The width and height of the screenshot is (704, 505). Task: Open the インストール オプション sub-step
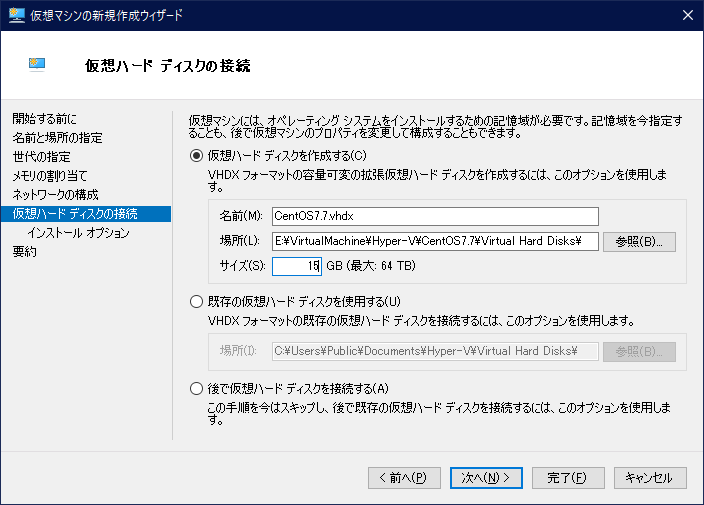pyautogui.click(x=78, y=233)
